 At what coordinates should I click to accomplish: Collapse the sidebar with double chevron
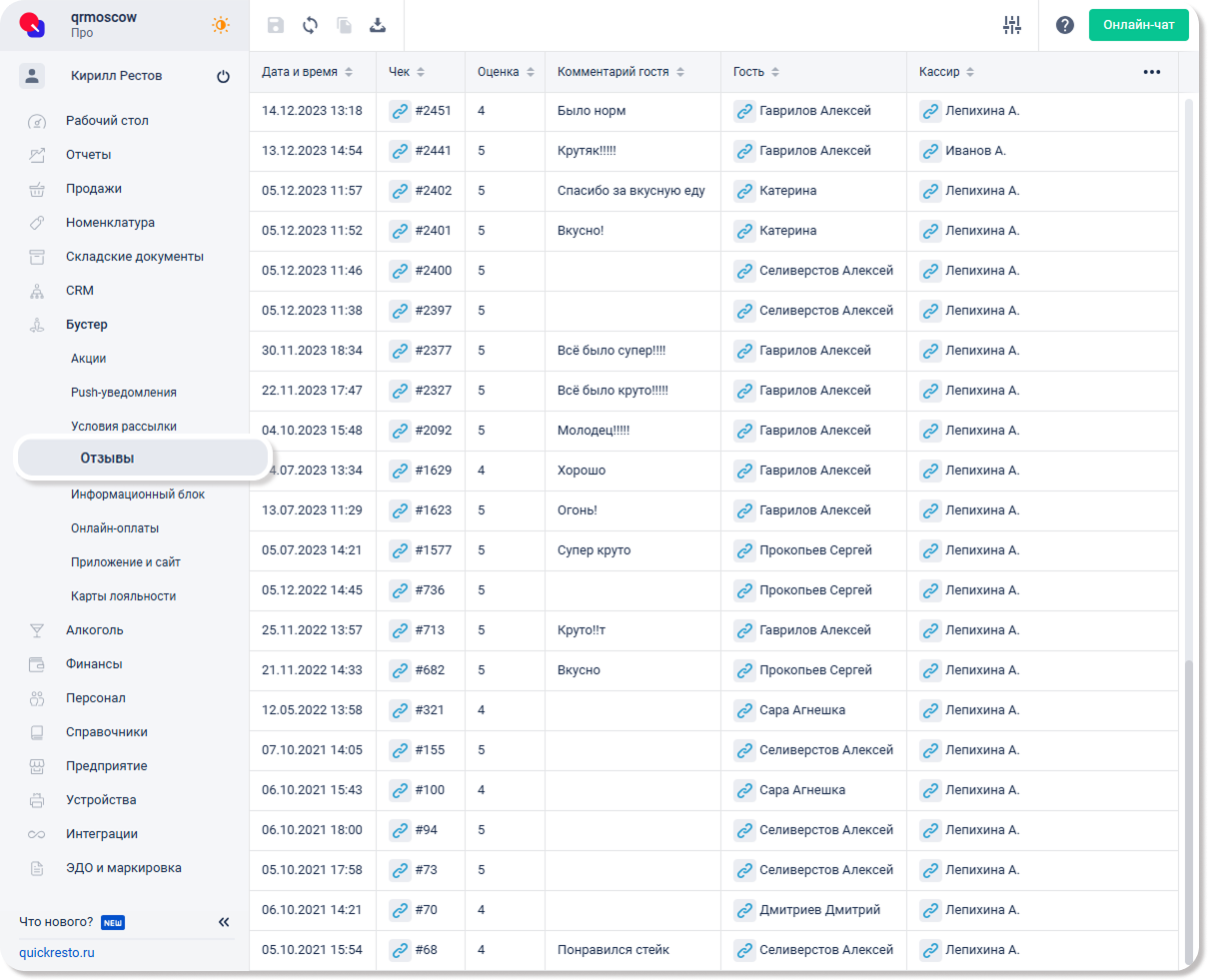tap(224, 922)
